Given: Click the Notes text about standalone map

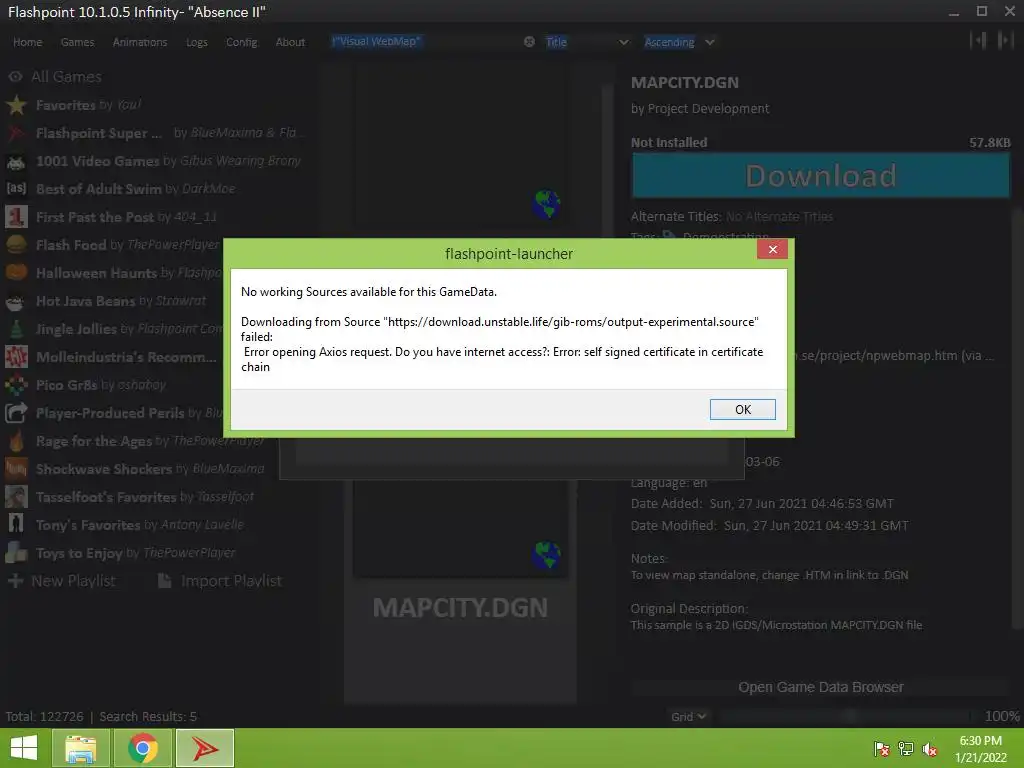Looking at the screenshot, I should pos(769,575).
